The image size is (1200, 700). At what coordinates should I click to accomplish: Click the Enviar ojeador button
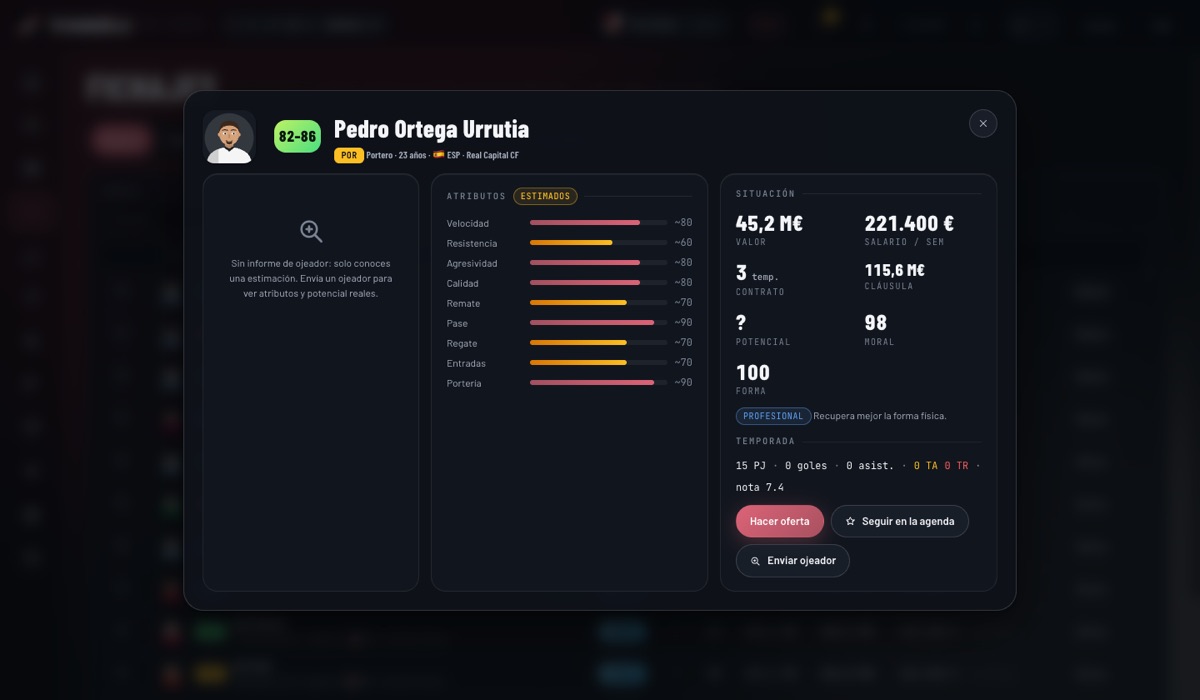pos(793,561)
